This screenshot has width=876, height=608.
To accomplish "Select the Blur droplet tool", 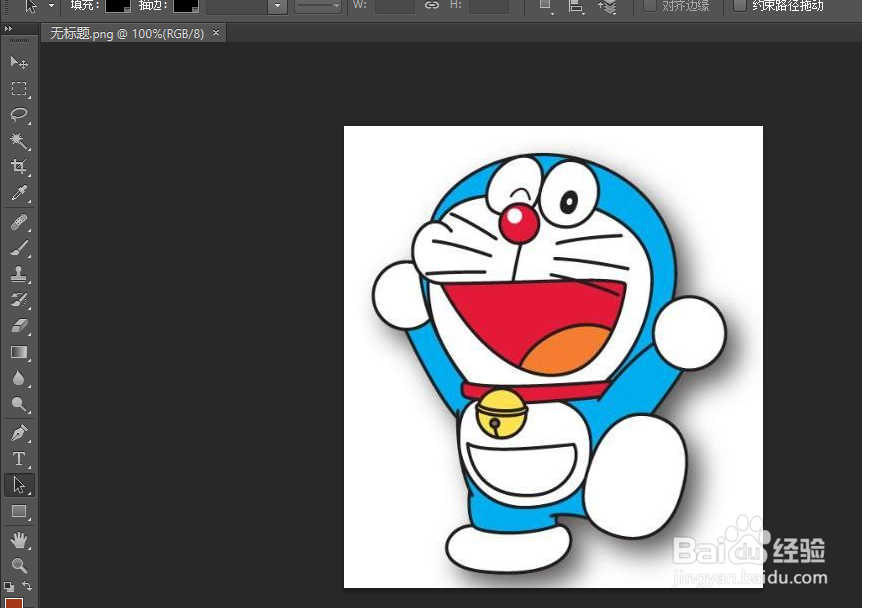I will pyautogui.click(x=19, y=378).
